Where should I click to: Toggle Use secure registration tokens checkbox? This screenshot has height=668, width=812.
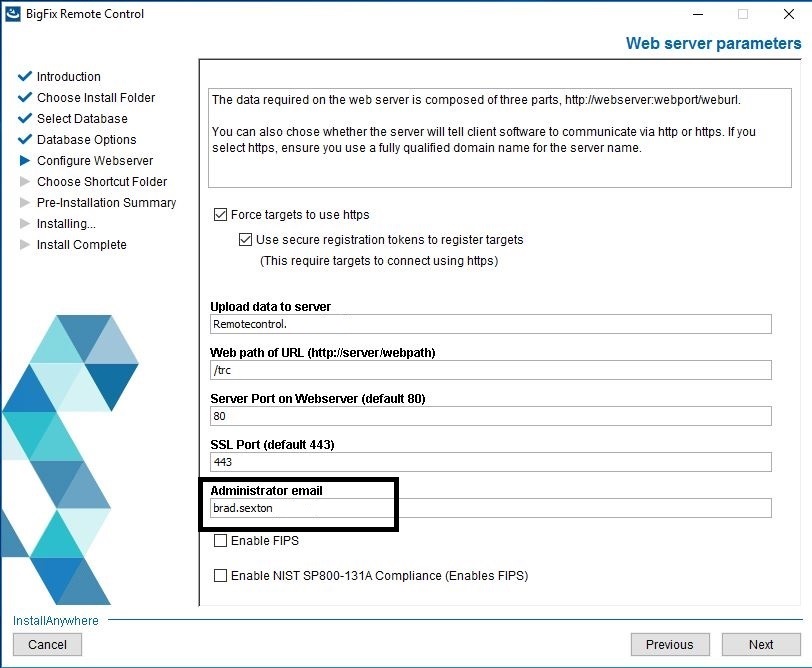(x=245, y=239)
